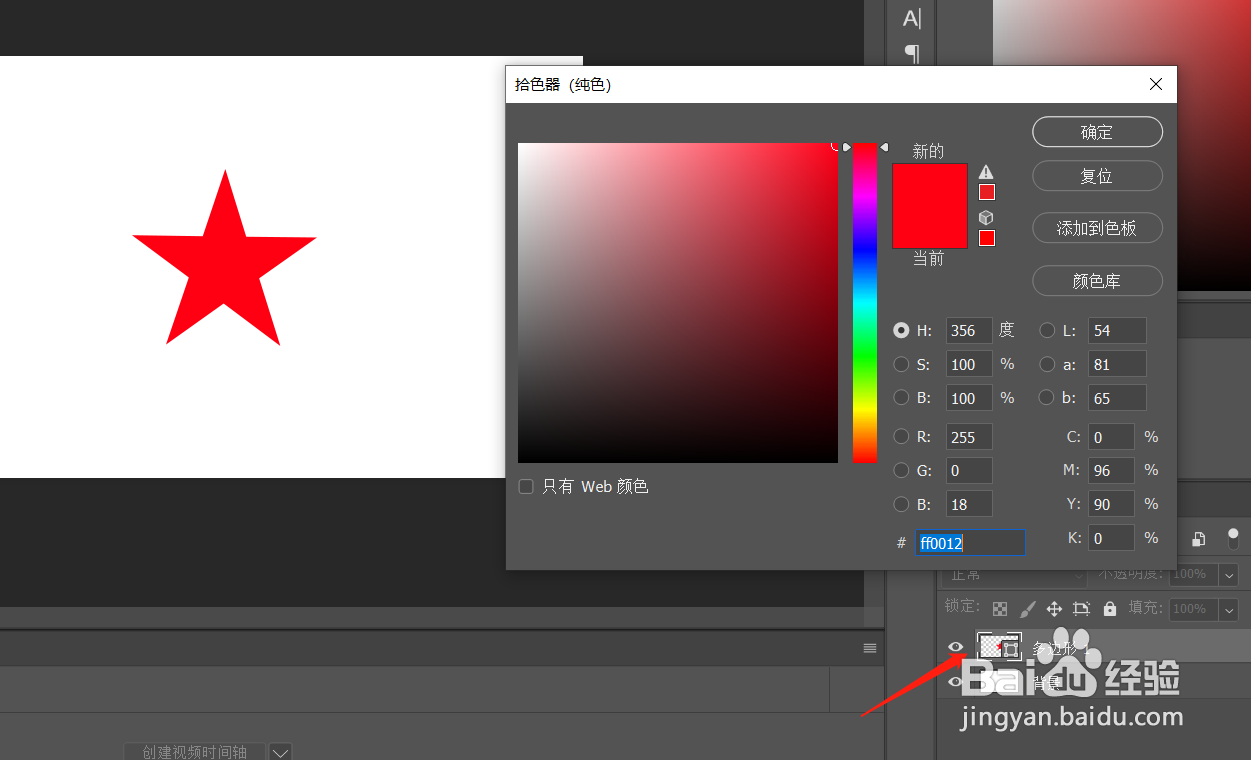Viewport: 1251px width, 760px height.
Task: Open dropdown arrow beside 创建视频时间轴
Action: click(280, 751)
